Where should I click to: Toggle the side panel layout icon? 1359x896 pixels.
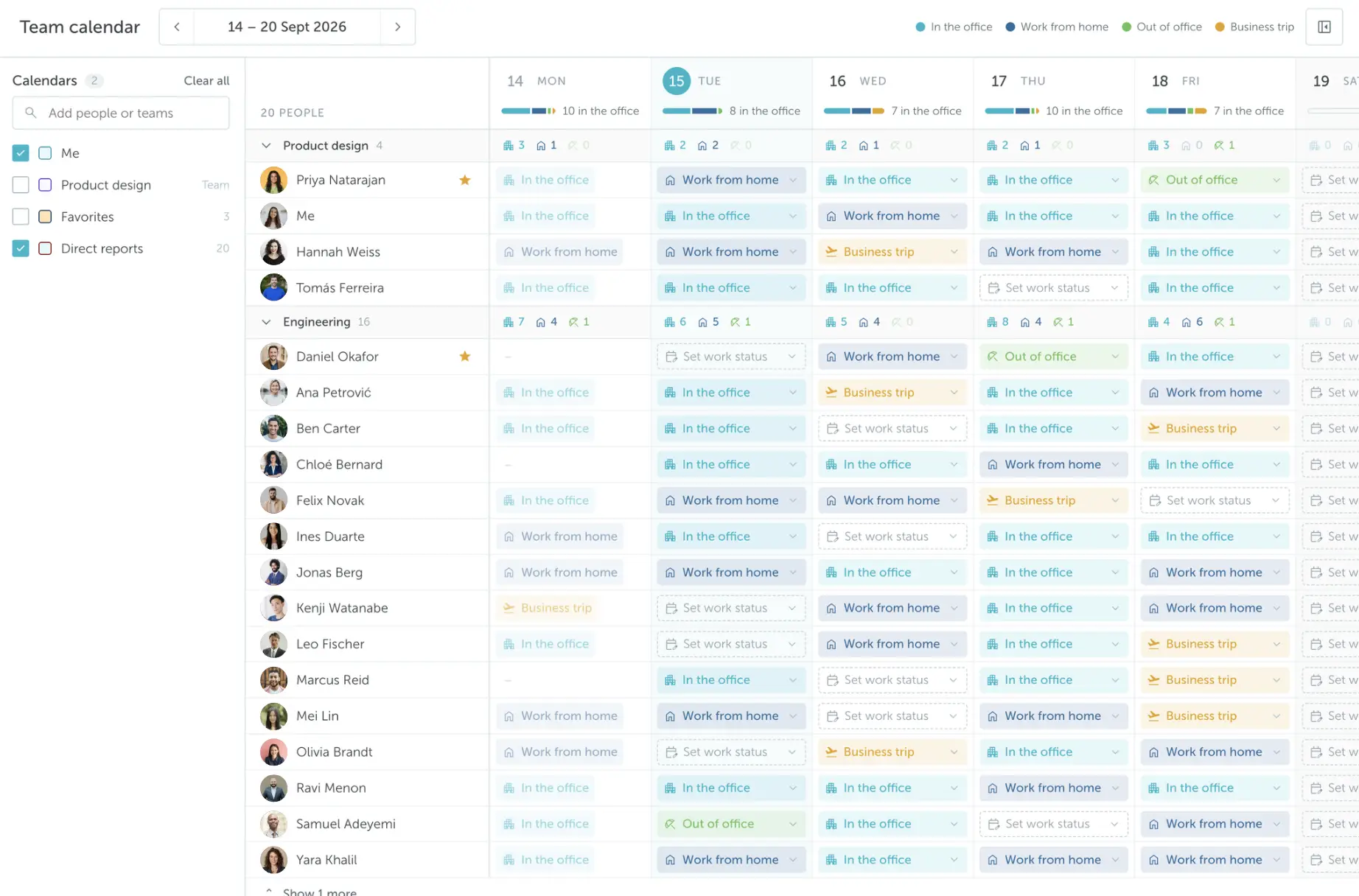[x=1324, y=27]
